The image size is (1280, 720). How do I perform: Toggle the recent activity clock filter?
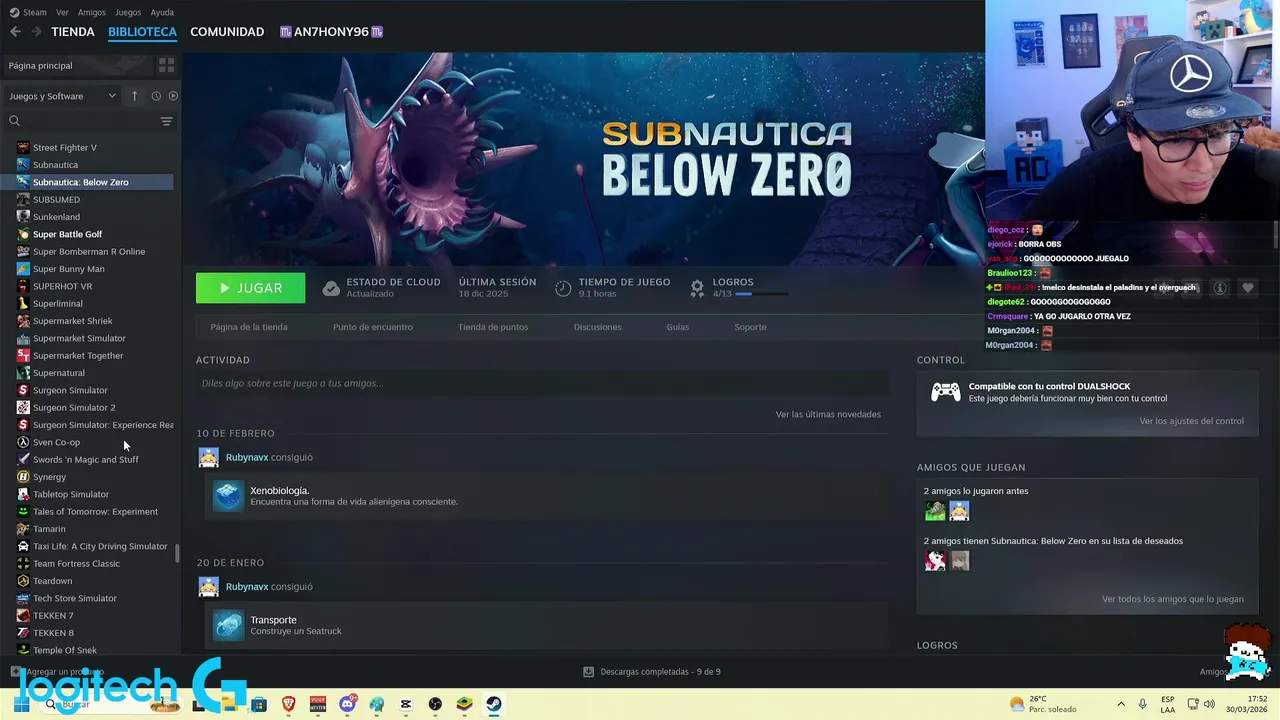tap(156, 96)
